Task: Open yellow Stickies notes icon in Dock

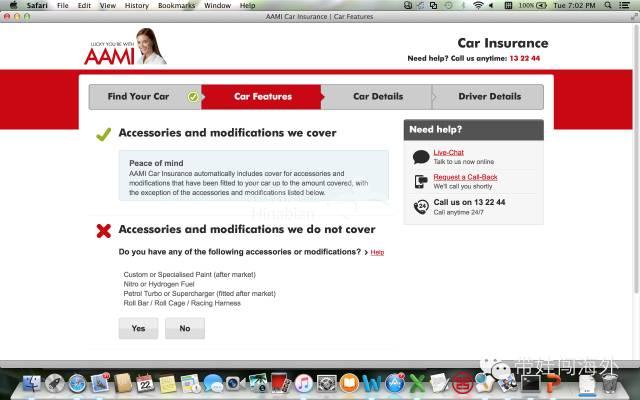Action: coord(167,384)
